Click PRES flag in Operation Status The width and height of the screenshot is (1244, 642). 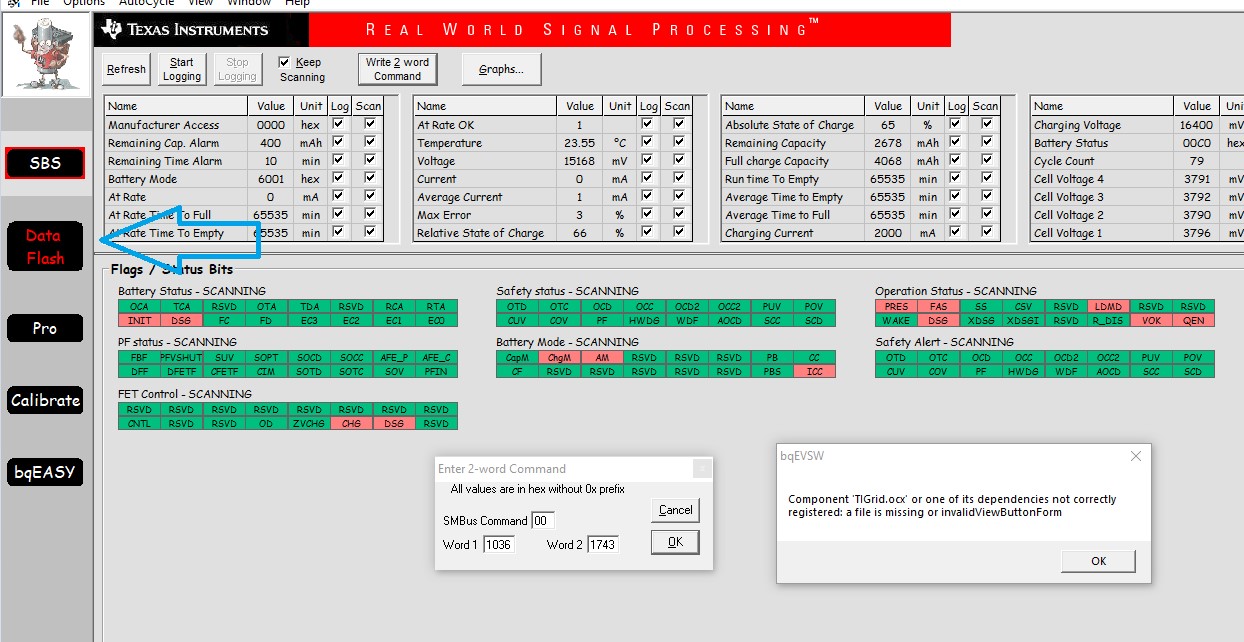tap(896, 307)
